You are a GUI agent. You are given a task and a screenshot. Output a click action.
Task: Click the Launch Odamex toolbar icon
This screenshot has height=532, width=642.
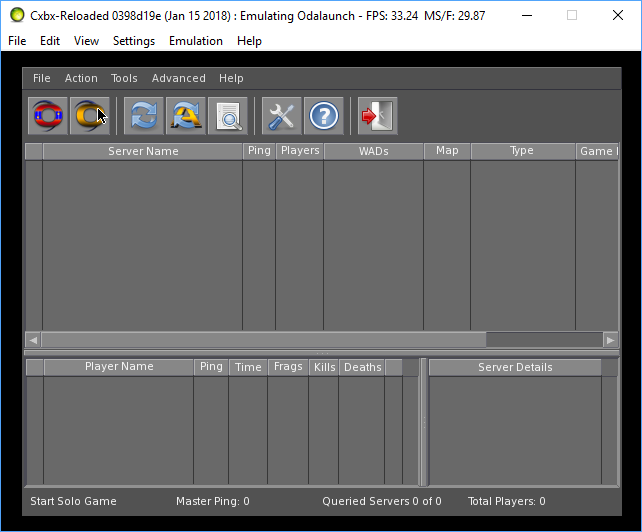[x=48, y=116]
